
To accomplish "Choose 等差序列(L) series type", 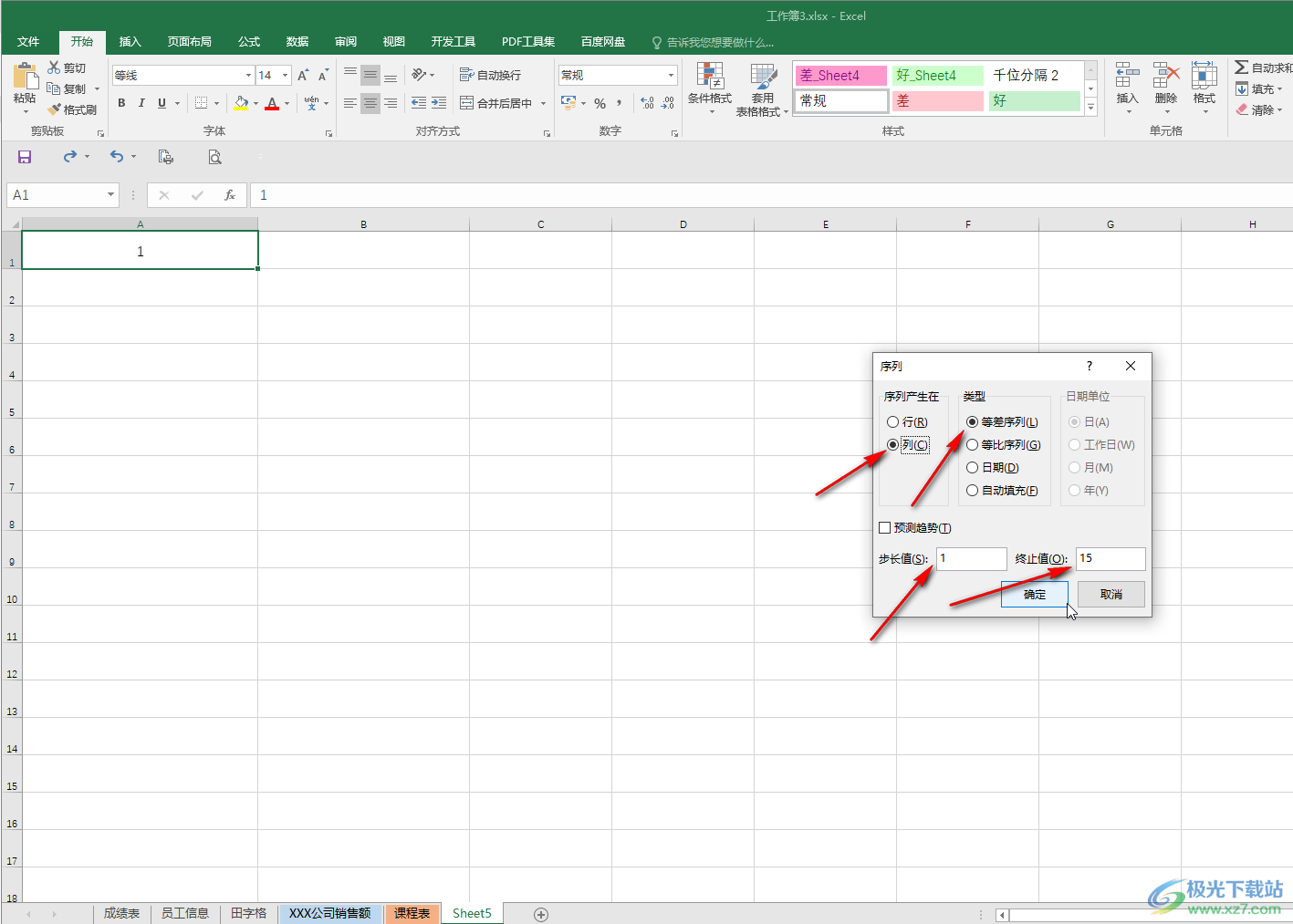I will click(x=1002, y=421).
